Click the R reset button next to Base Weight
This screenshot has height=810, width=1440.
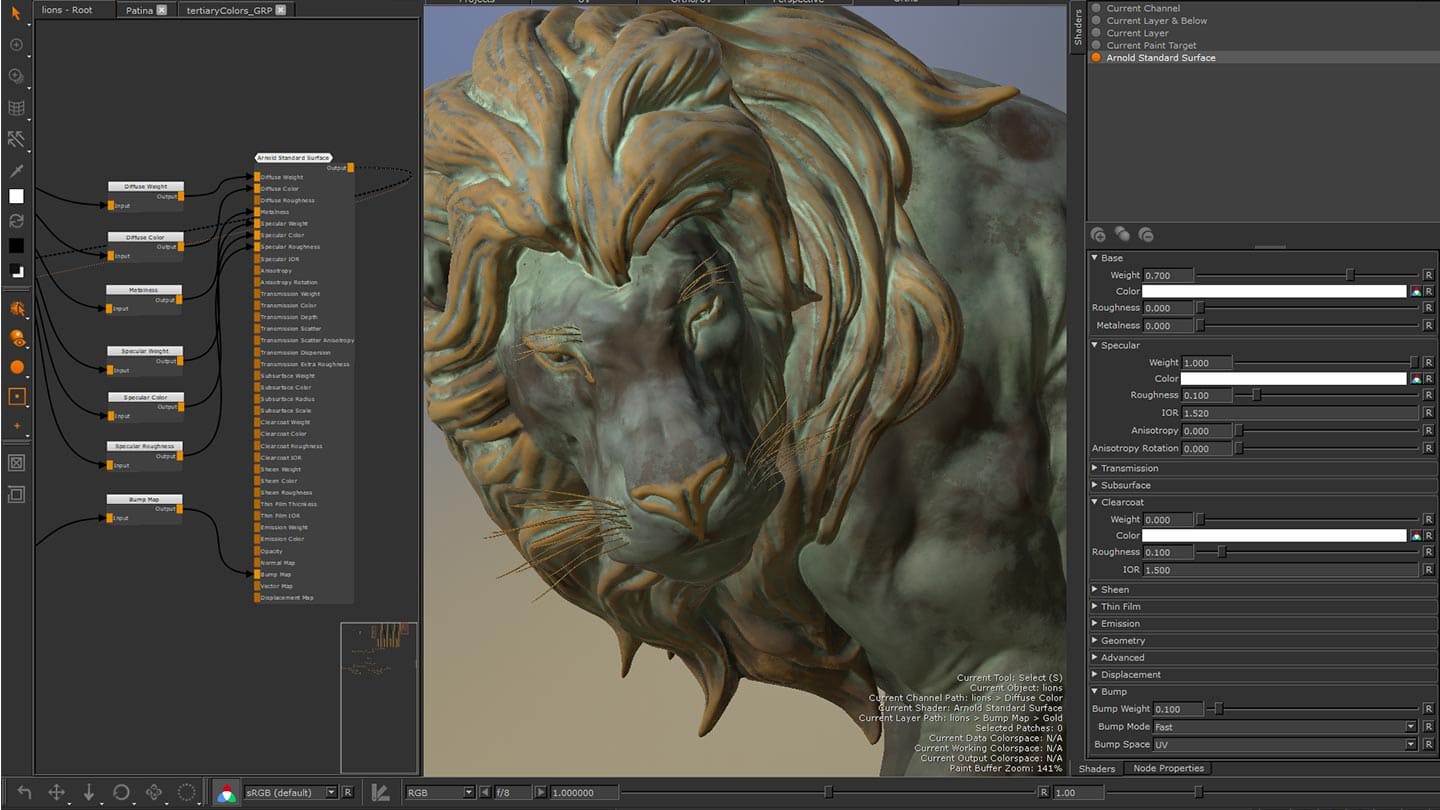tap(1430, 274)
